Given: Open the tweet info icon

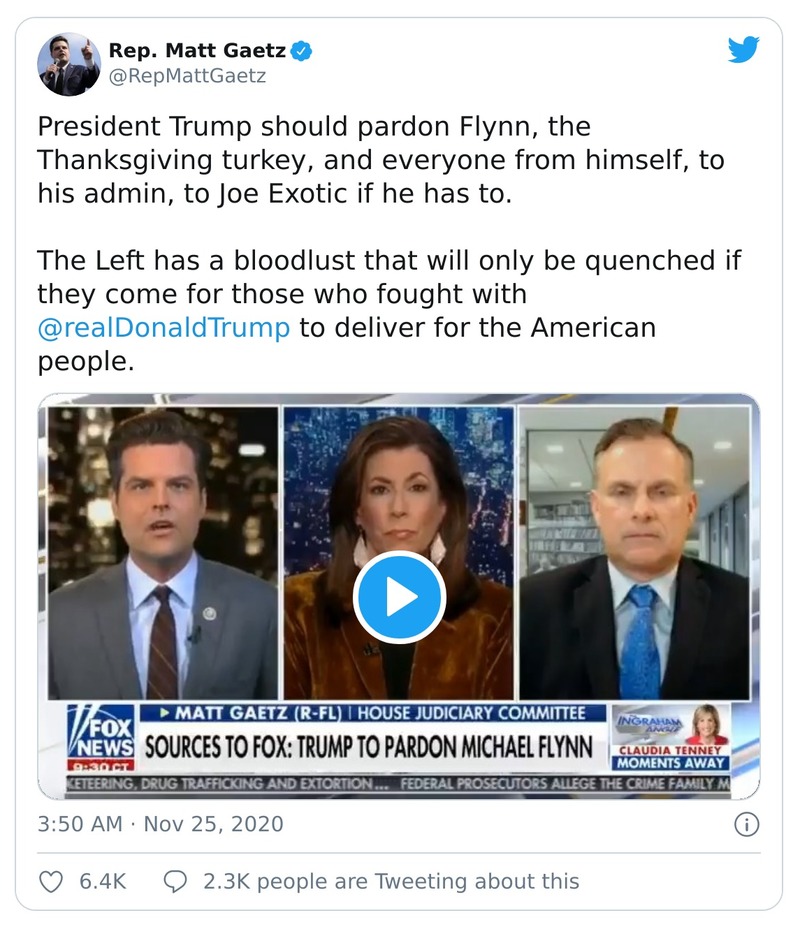Looking at the screenshot, I should click(x=746, y=824).
